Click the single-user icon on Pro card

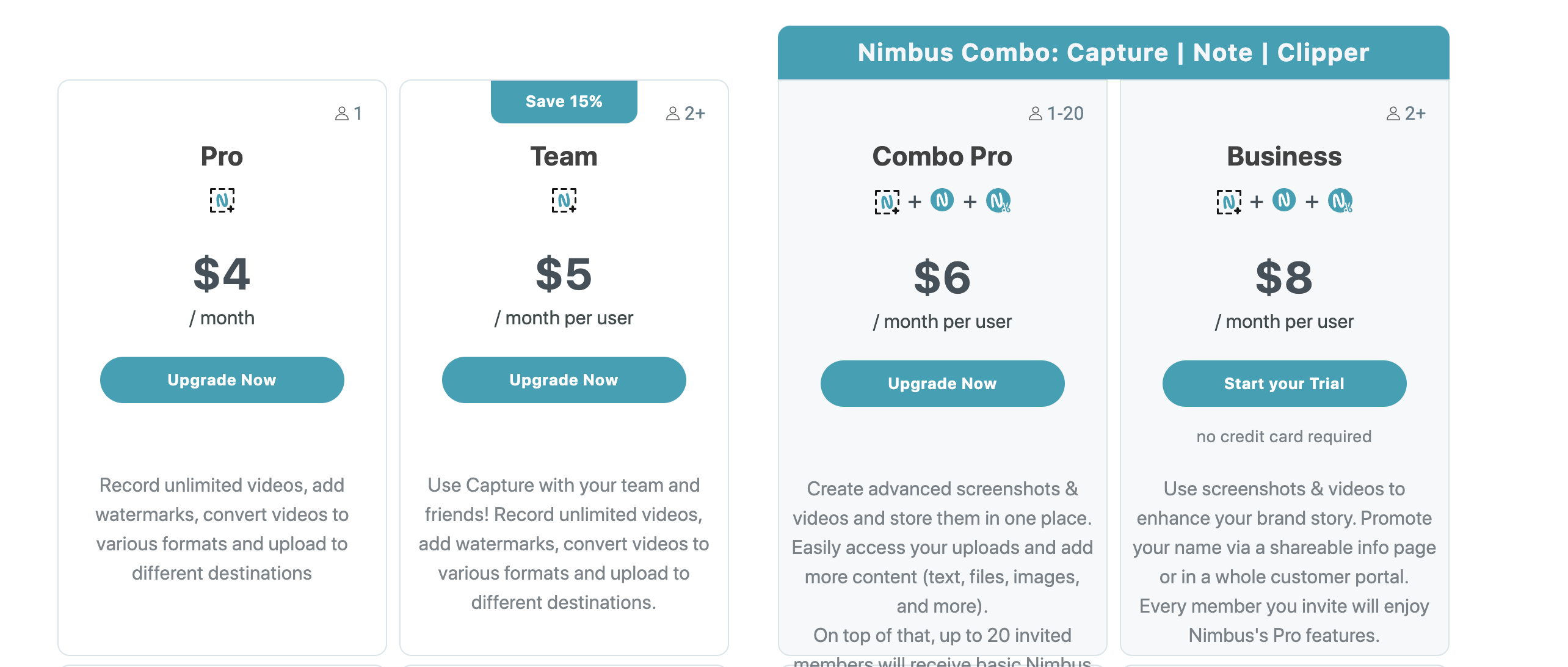(x=349, y=112)
